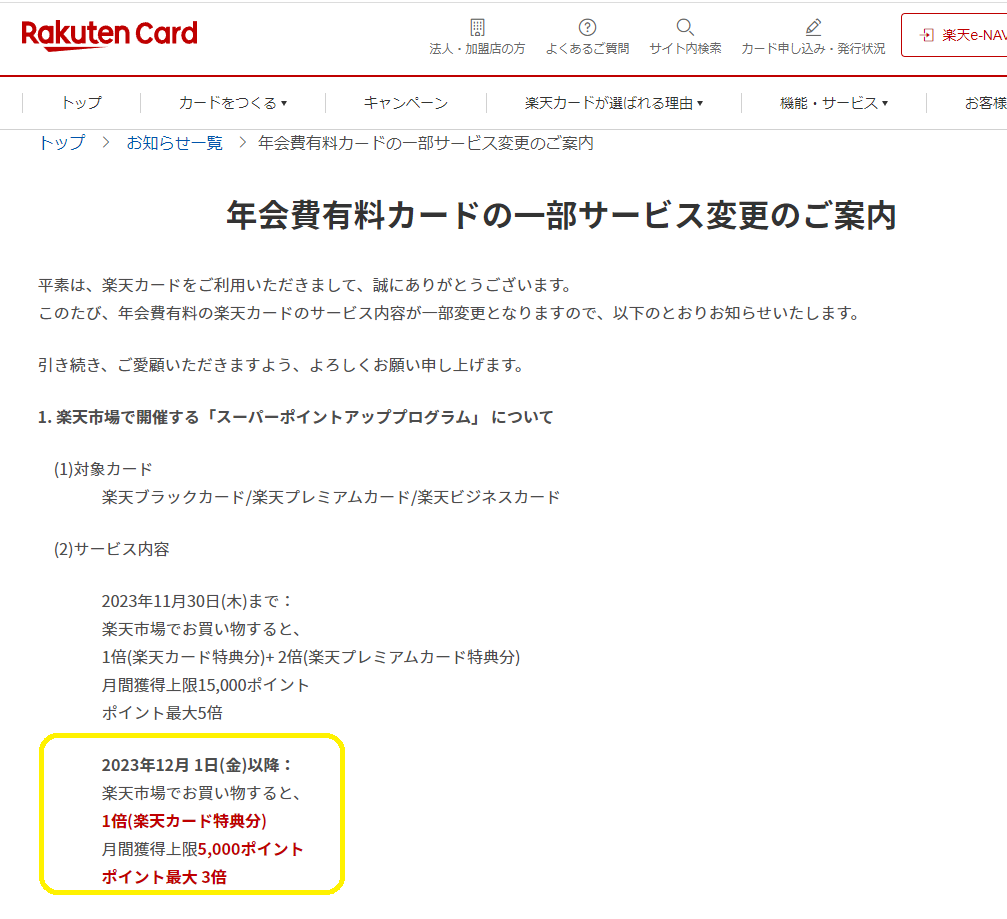Screen dimensions: 1007x919
Task: Select the トップ navigation menu item
Action: [x=81, y=103]
